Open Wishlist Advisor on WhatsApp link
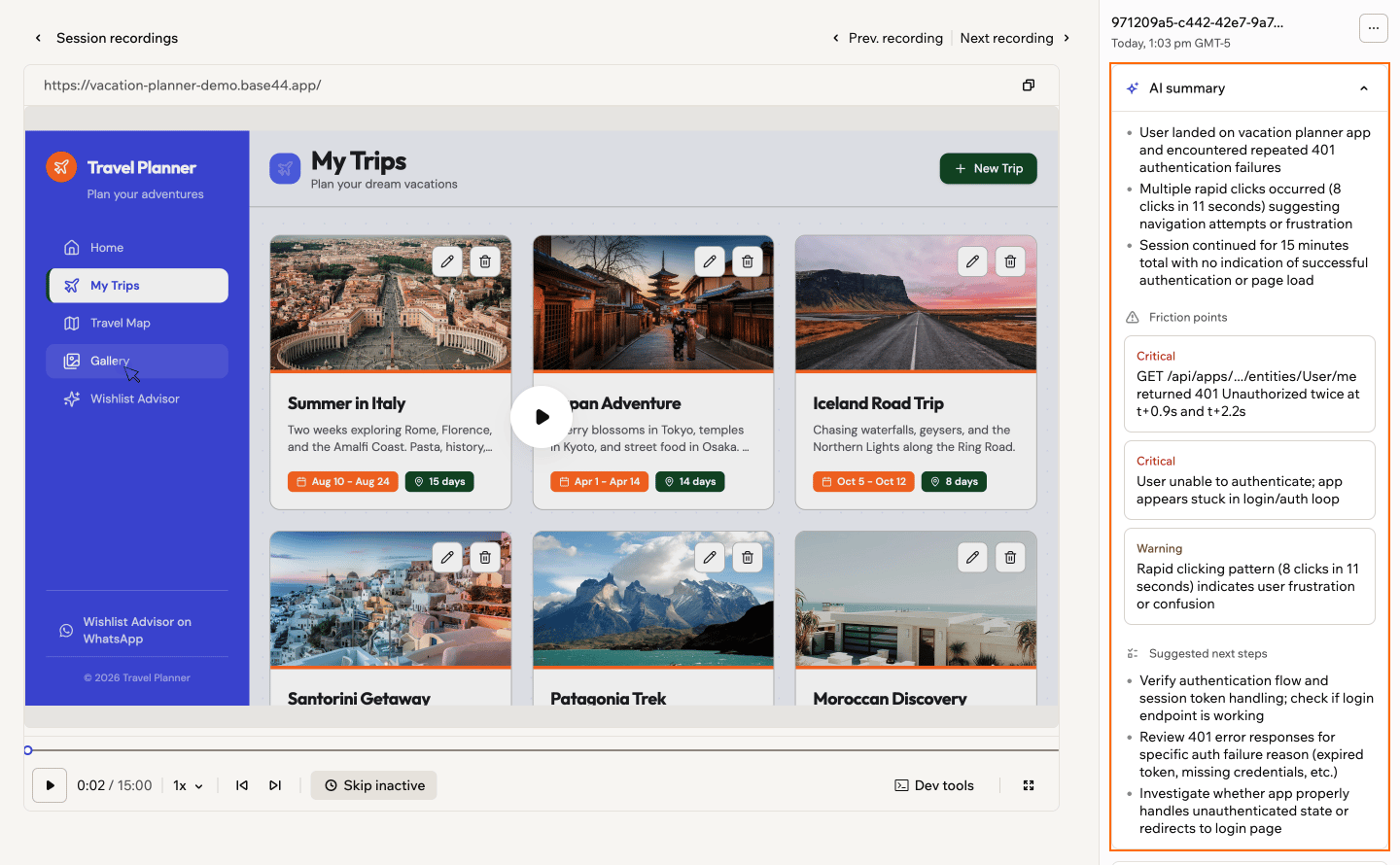The image size is (1400, 865). [137, 630]
